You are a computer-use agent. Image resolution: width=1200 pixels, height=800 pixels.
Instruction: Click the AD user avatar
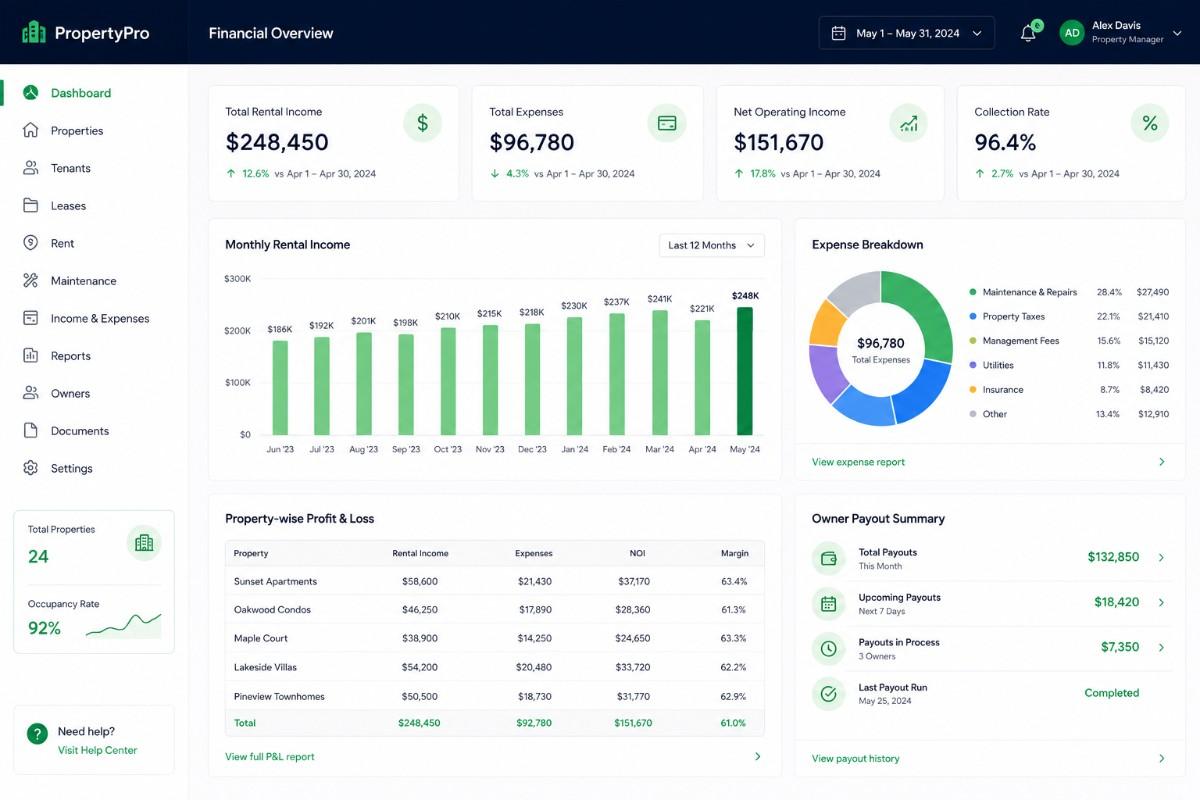click(x=1072, y=33)
